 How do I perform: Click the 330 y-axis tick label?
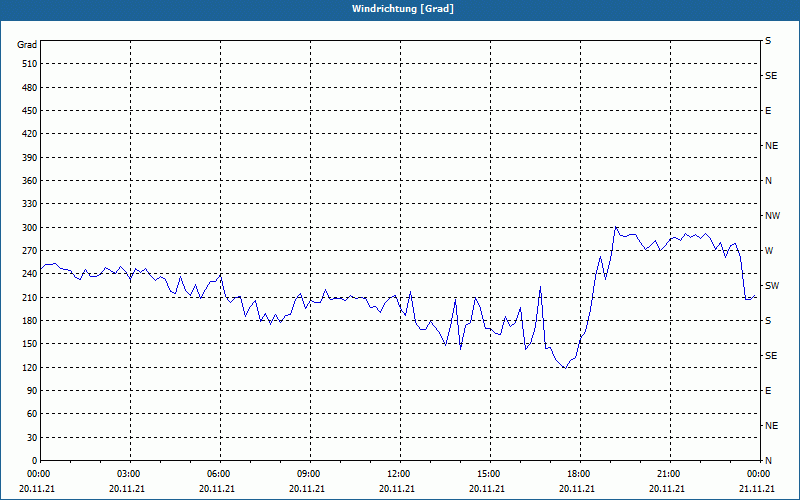click(x=31, y=204)
